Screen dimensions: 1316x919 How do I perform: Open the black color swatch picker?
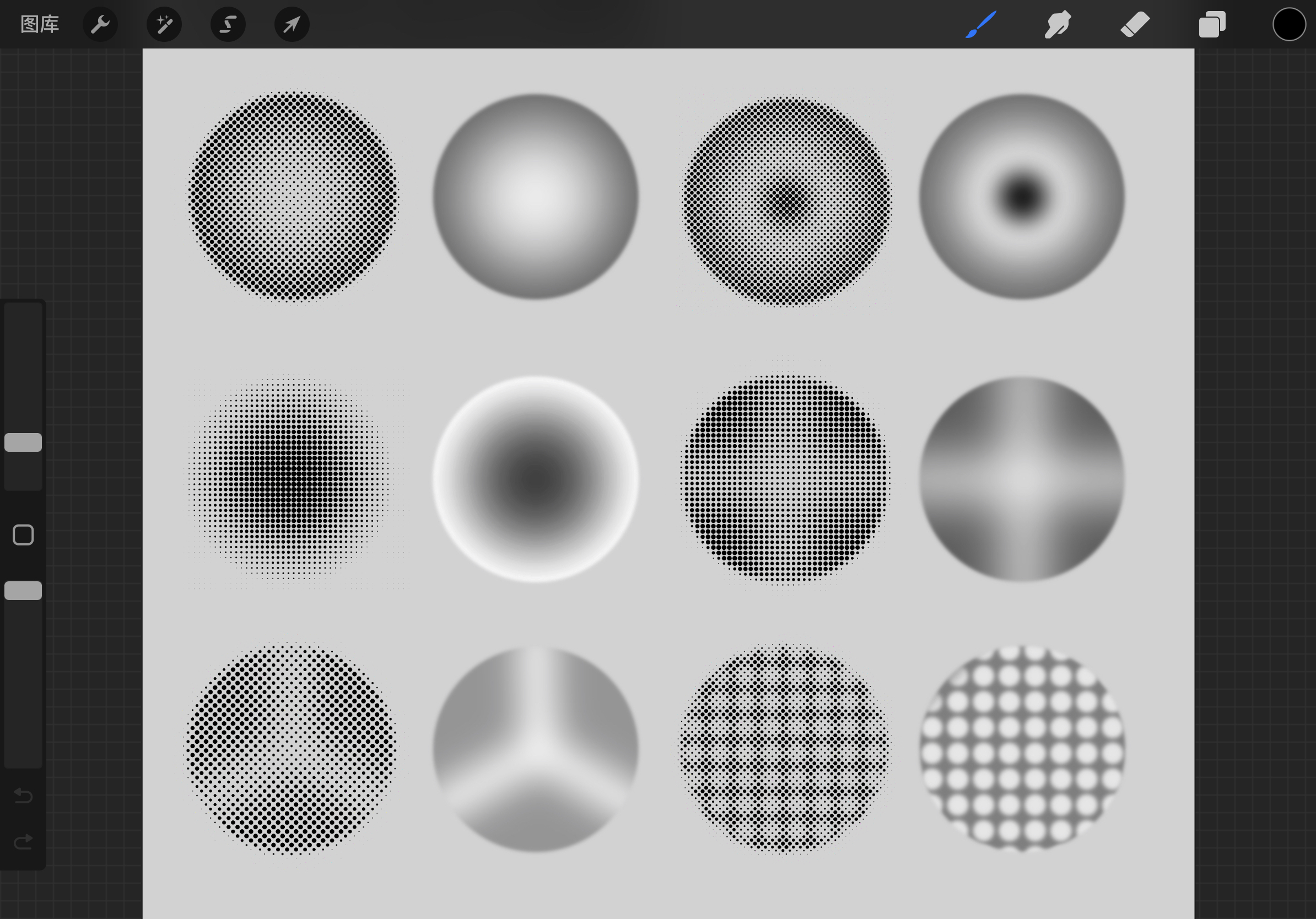click(1289, 24)
